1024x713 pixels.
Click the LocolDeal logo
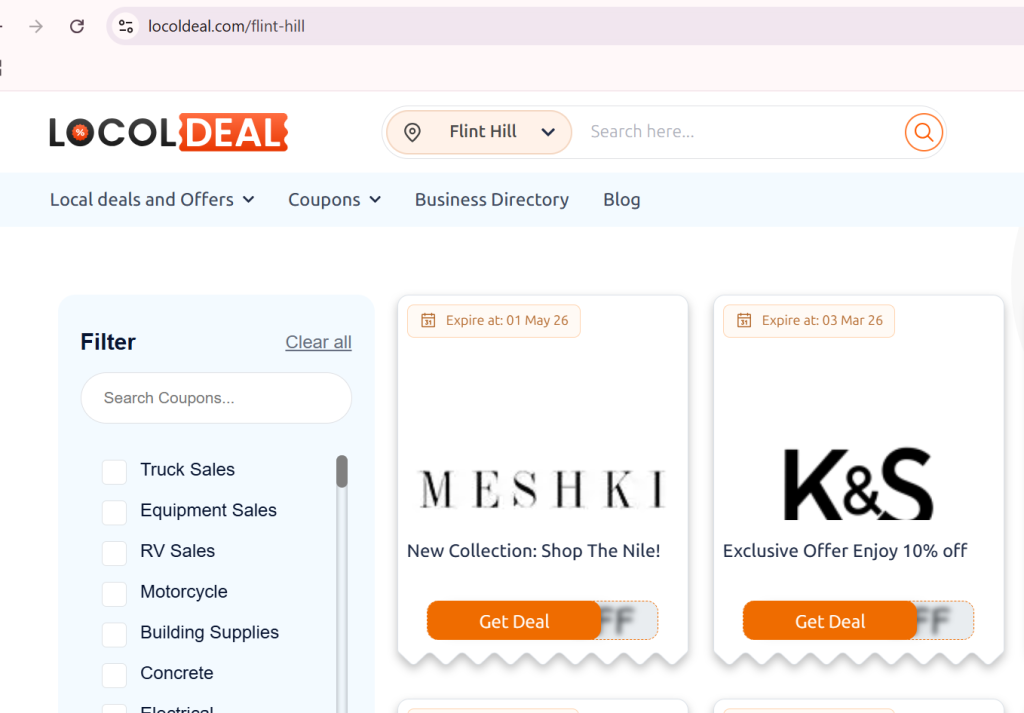point(168,132)
